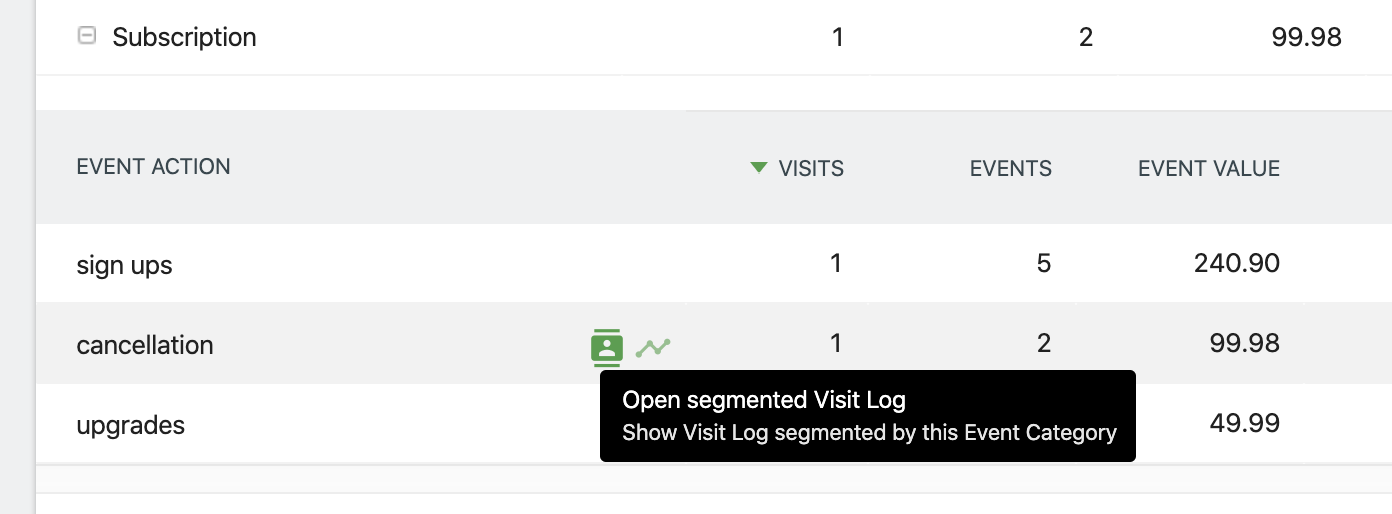
Task: Open segmented Visit Log for cancellation
Action: pyautogui.click(x=606, y=347)
